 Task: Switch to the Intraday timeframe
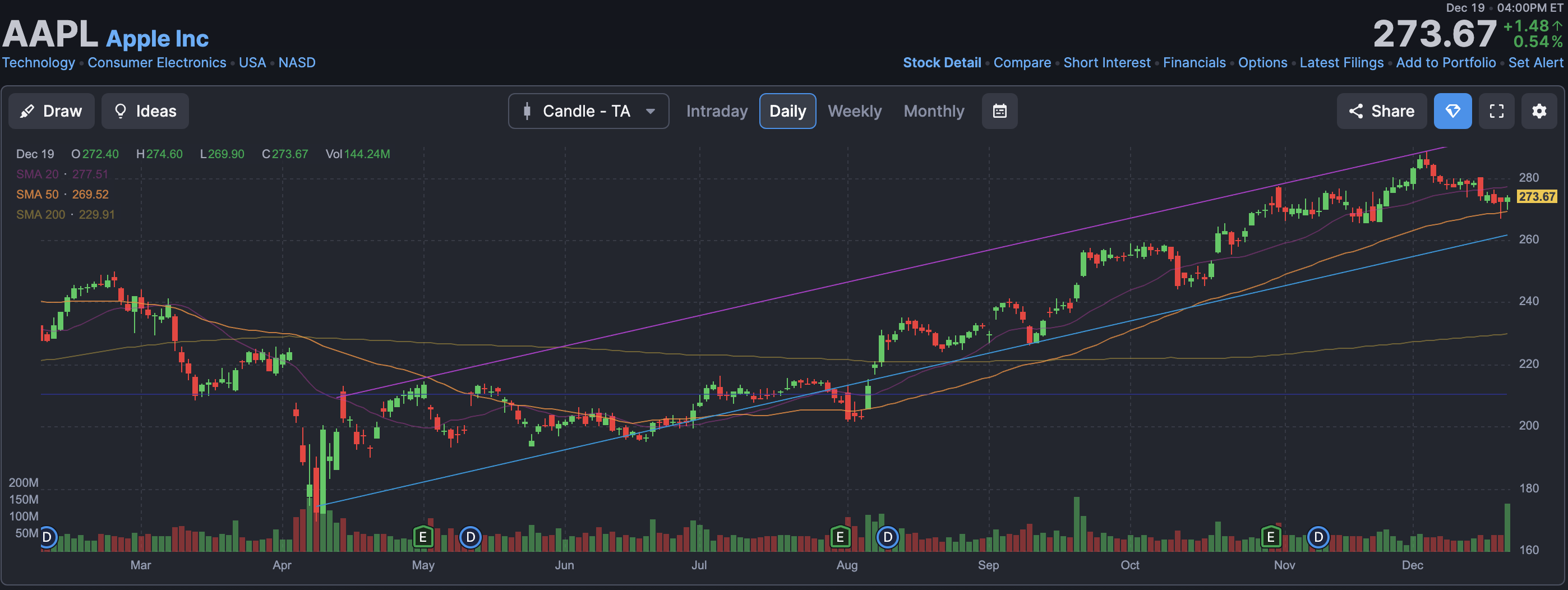coord(717,111)
